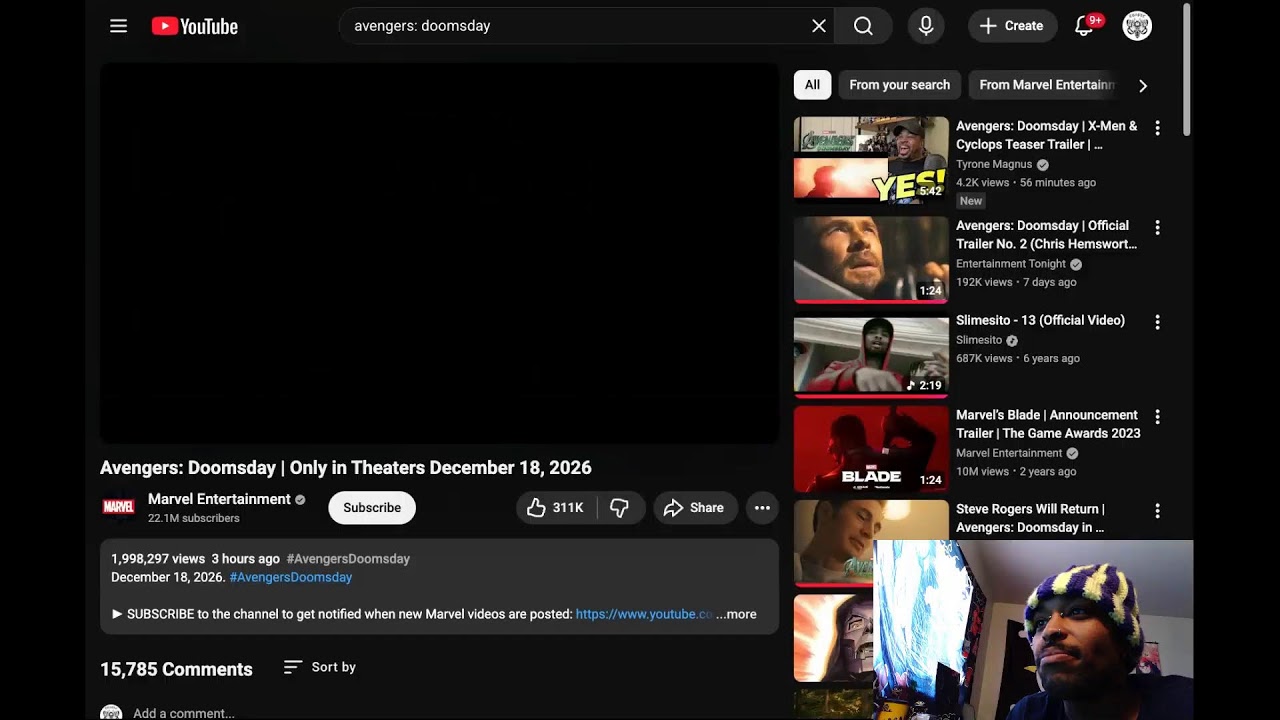
Task: Share the Avengers: Doomsday video
Action: [695, 508]
